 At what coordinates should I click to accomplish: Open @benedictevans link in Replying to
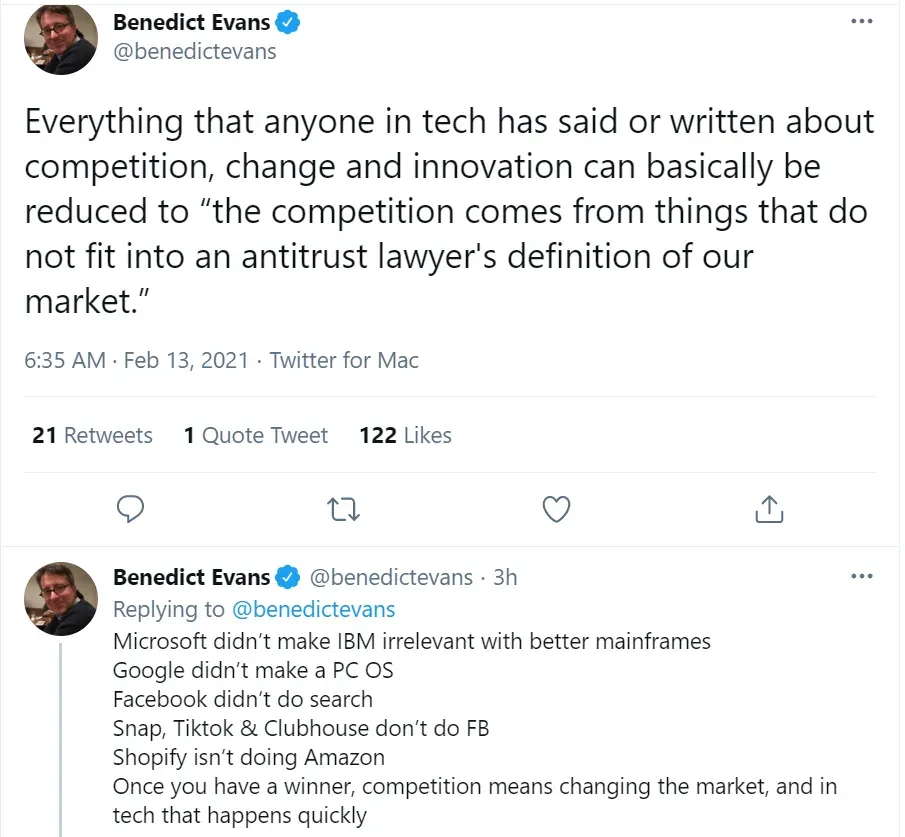coord(313,609)
